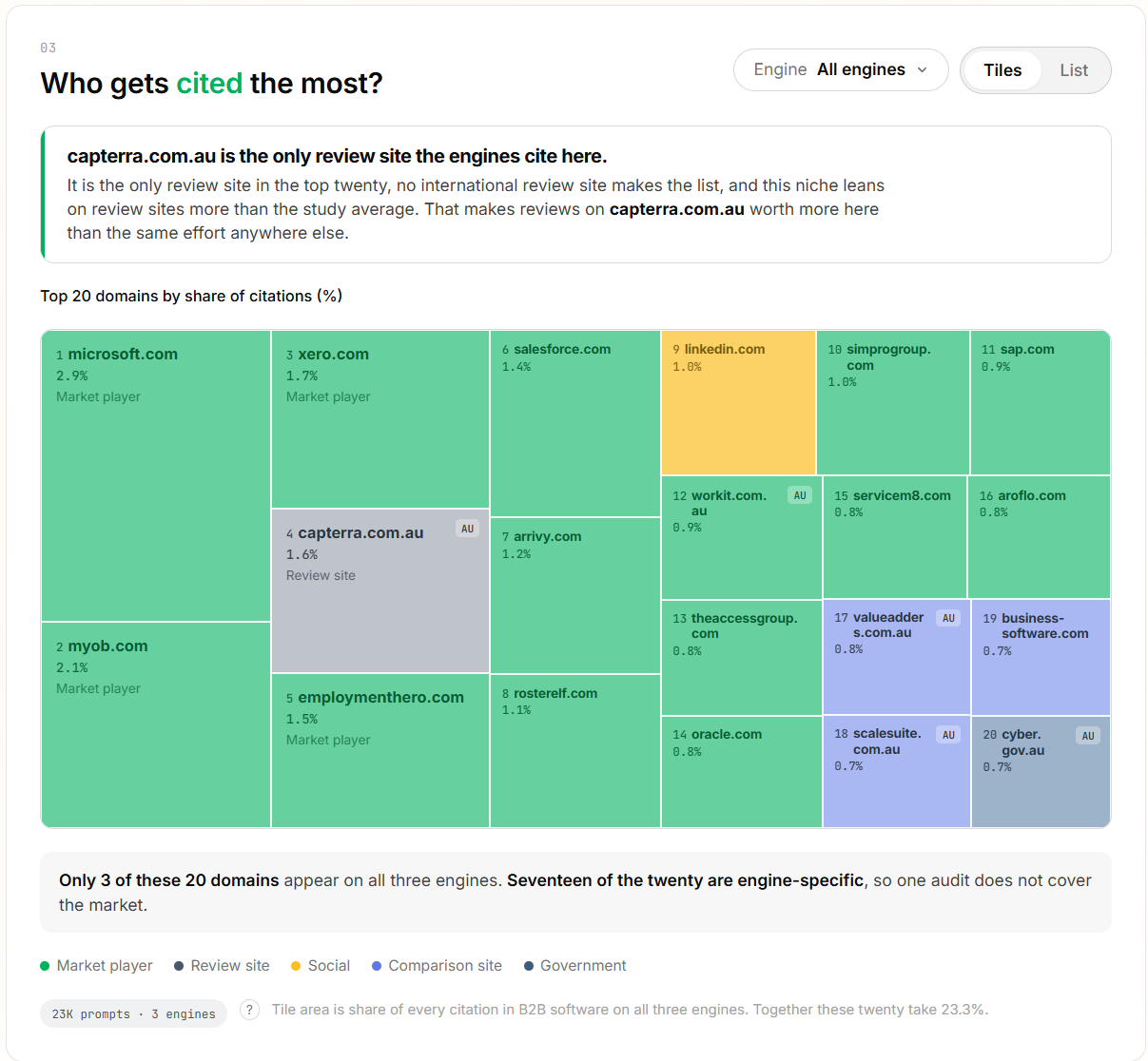
Task: Click the 'Who gets cited the most?' heading
Action: (211, 84)
